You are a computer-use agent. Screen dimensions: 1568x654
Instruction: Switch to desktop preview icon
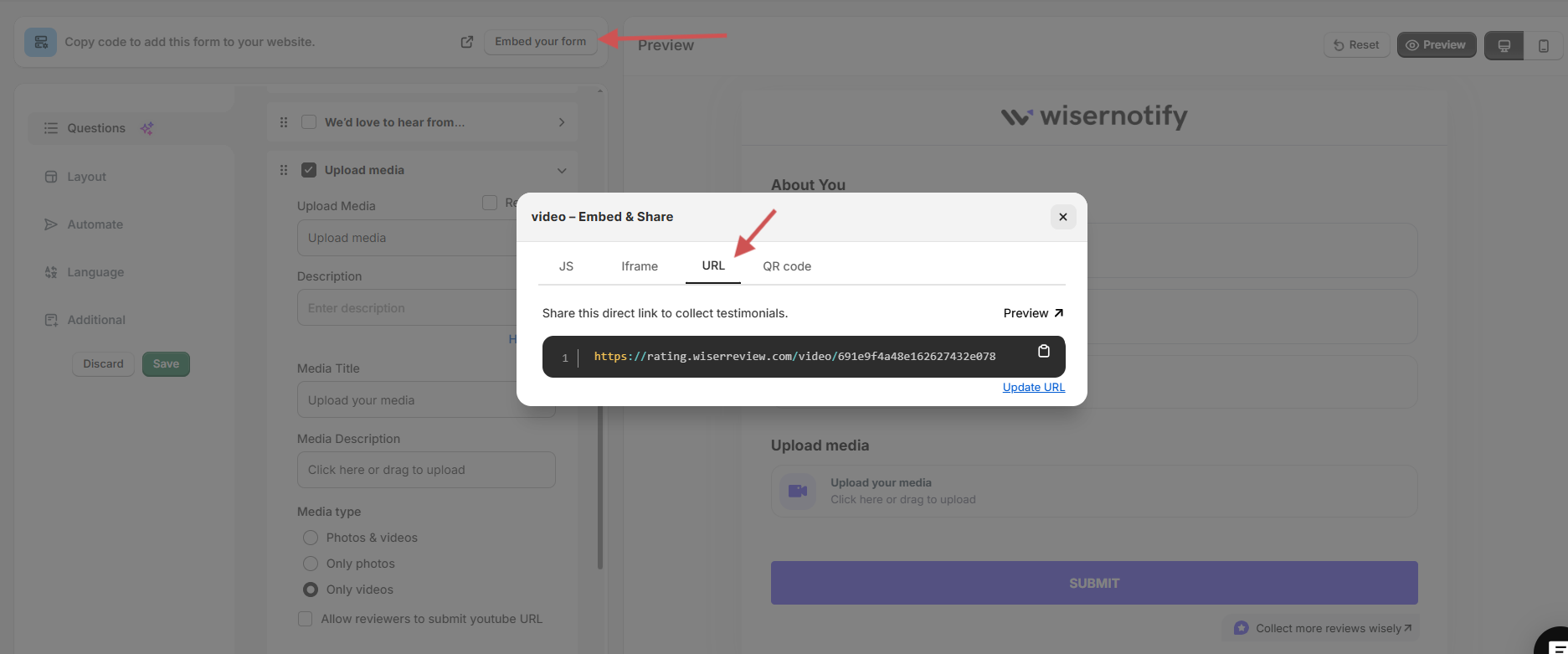point(1504,45)
